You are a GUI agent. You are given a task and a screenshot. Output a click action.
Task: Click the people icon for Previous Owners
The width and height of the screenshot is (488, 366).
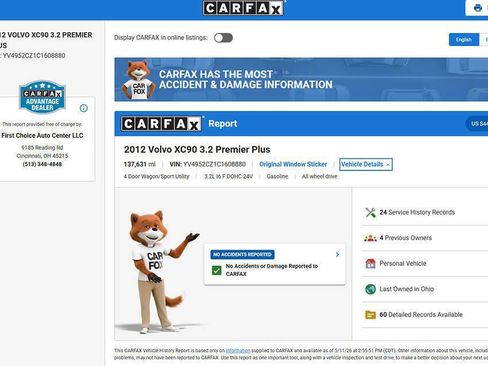coord(370,238)
